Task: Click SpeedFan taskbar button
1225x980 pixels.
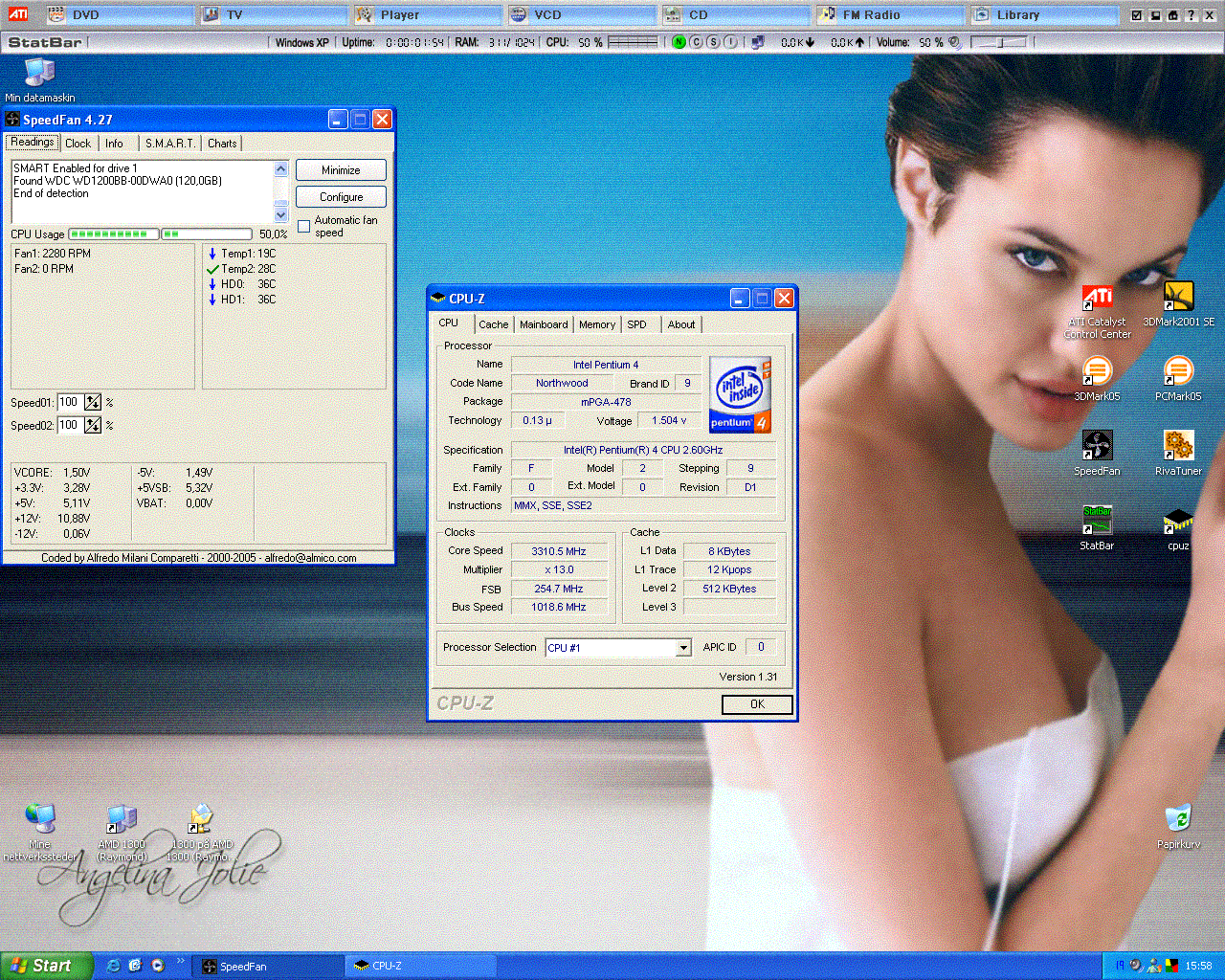Action: point(268,967)
